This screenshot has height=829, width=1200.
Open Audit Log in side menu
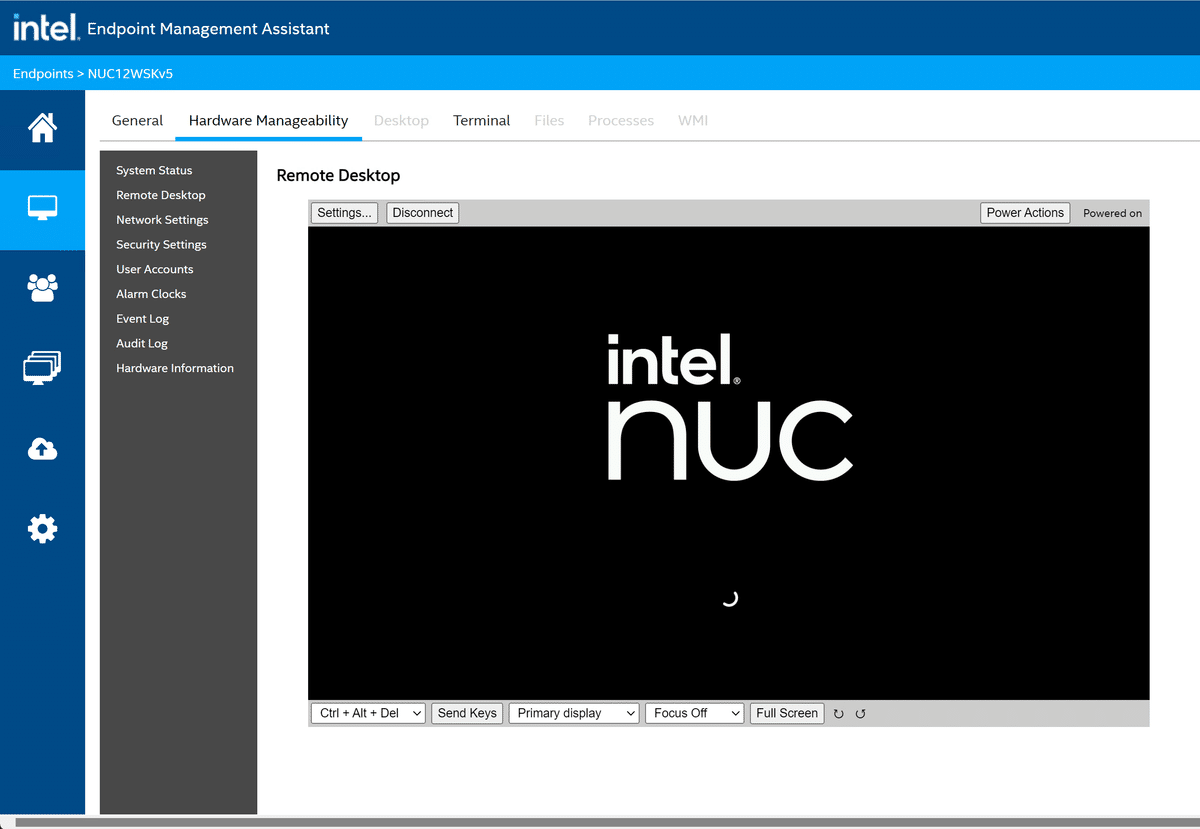[x=142, y=344]
